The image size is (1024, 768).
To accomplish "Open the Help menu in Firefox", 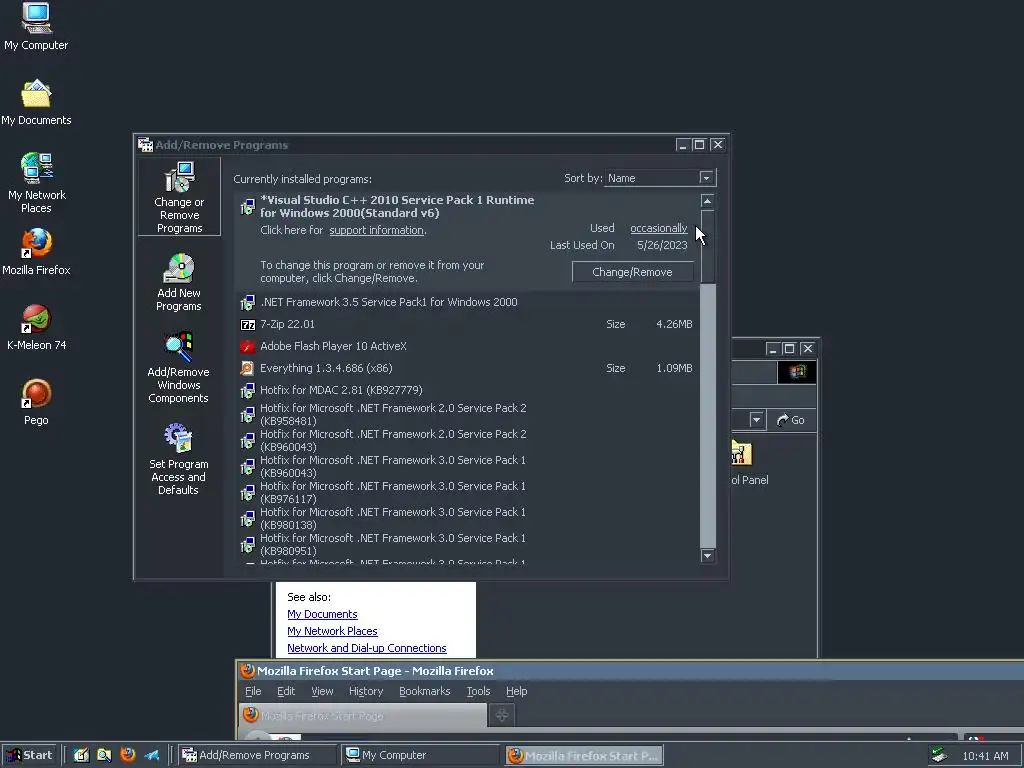I will 517,691.
